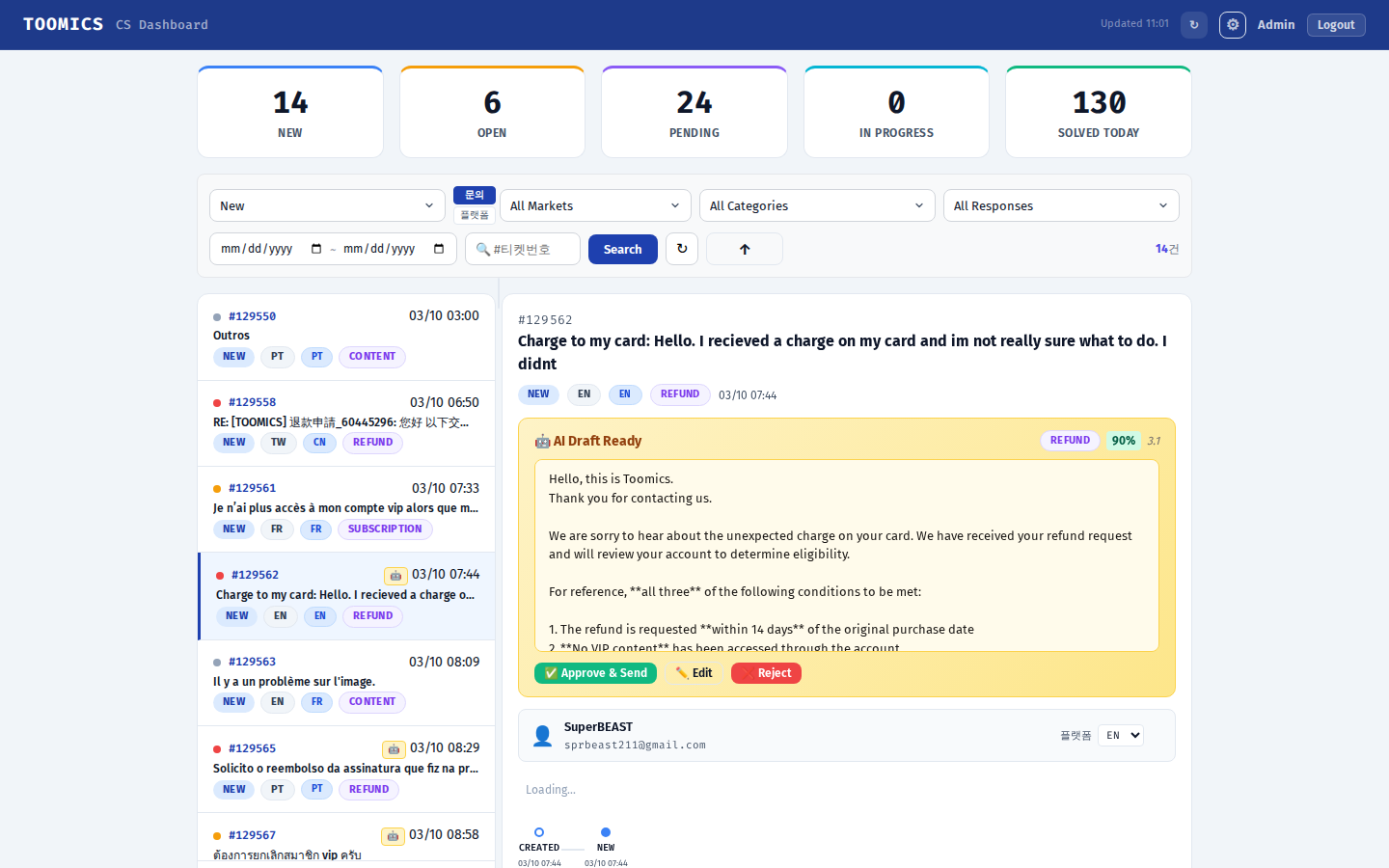The height and width of the screenshot is (868, 1389).
Task: Click the ticket number search field
Action: (x=531, y=249)
